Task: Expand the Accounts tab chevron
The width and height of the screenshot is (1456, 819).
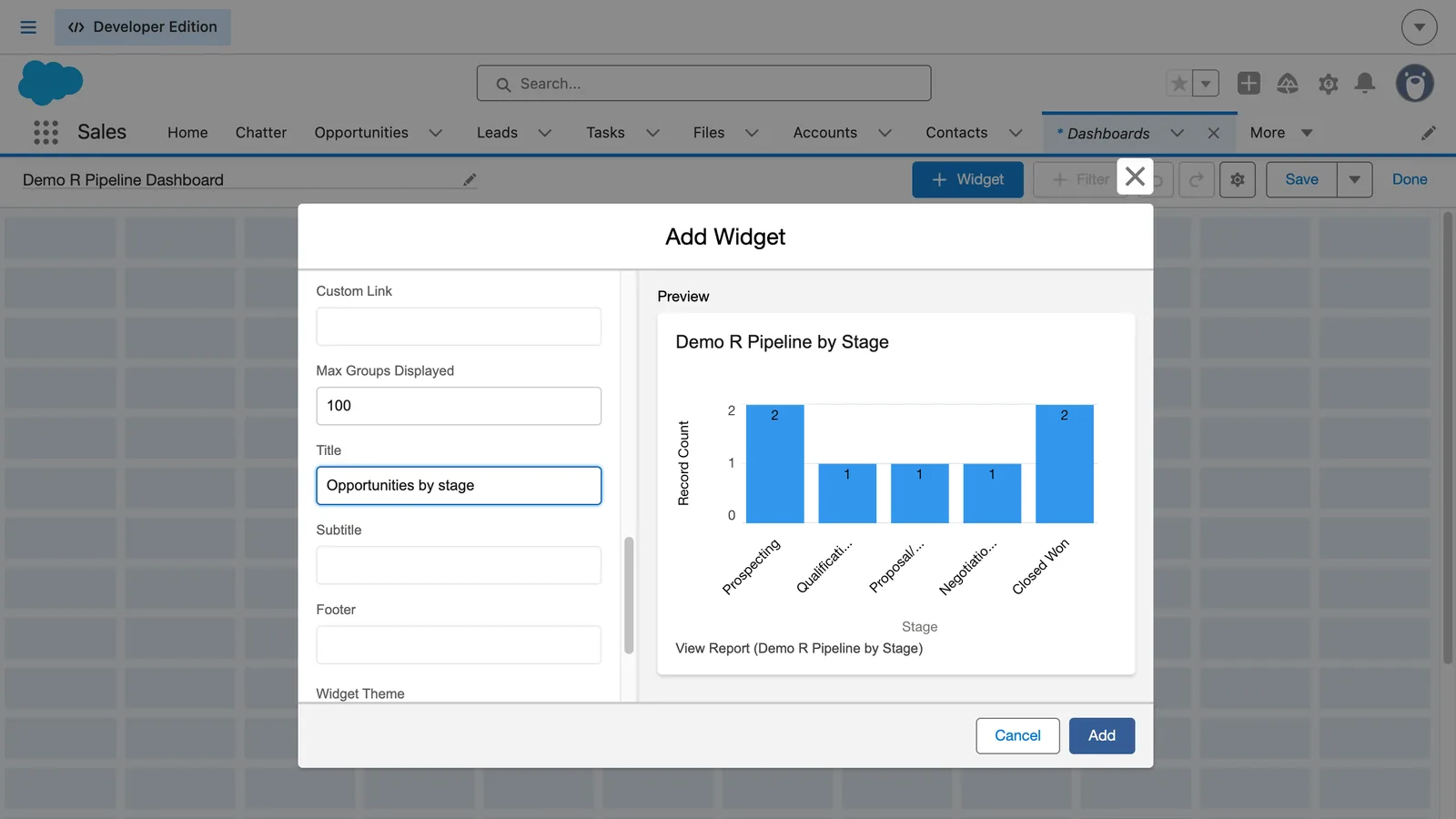Action: click(x=885, y=133)
